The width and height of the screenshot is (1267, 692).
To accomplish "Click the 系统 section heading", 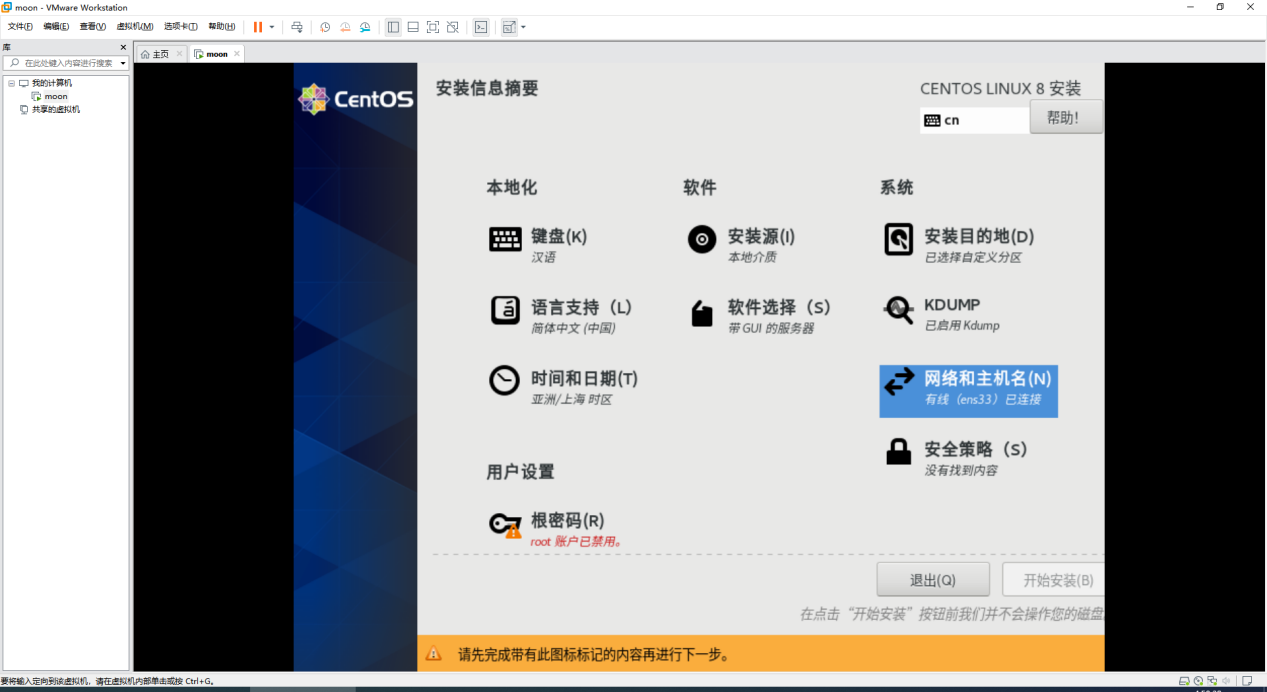I will [x=897, y=187].
